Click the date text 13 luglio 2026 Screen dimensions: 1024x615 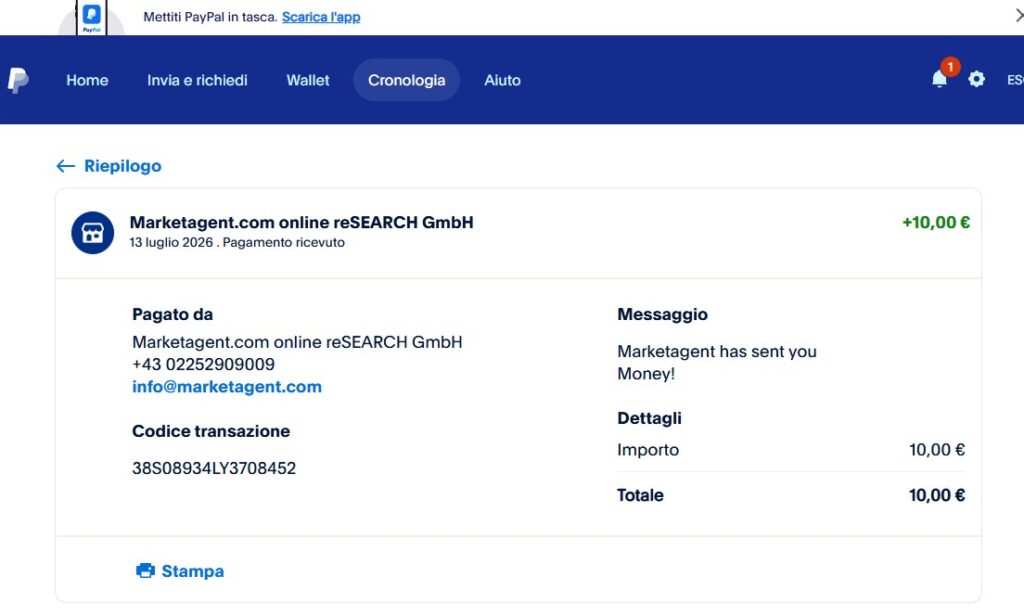[x=171, y=242]
